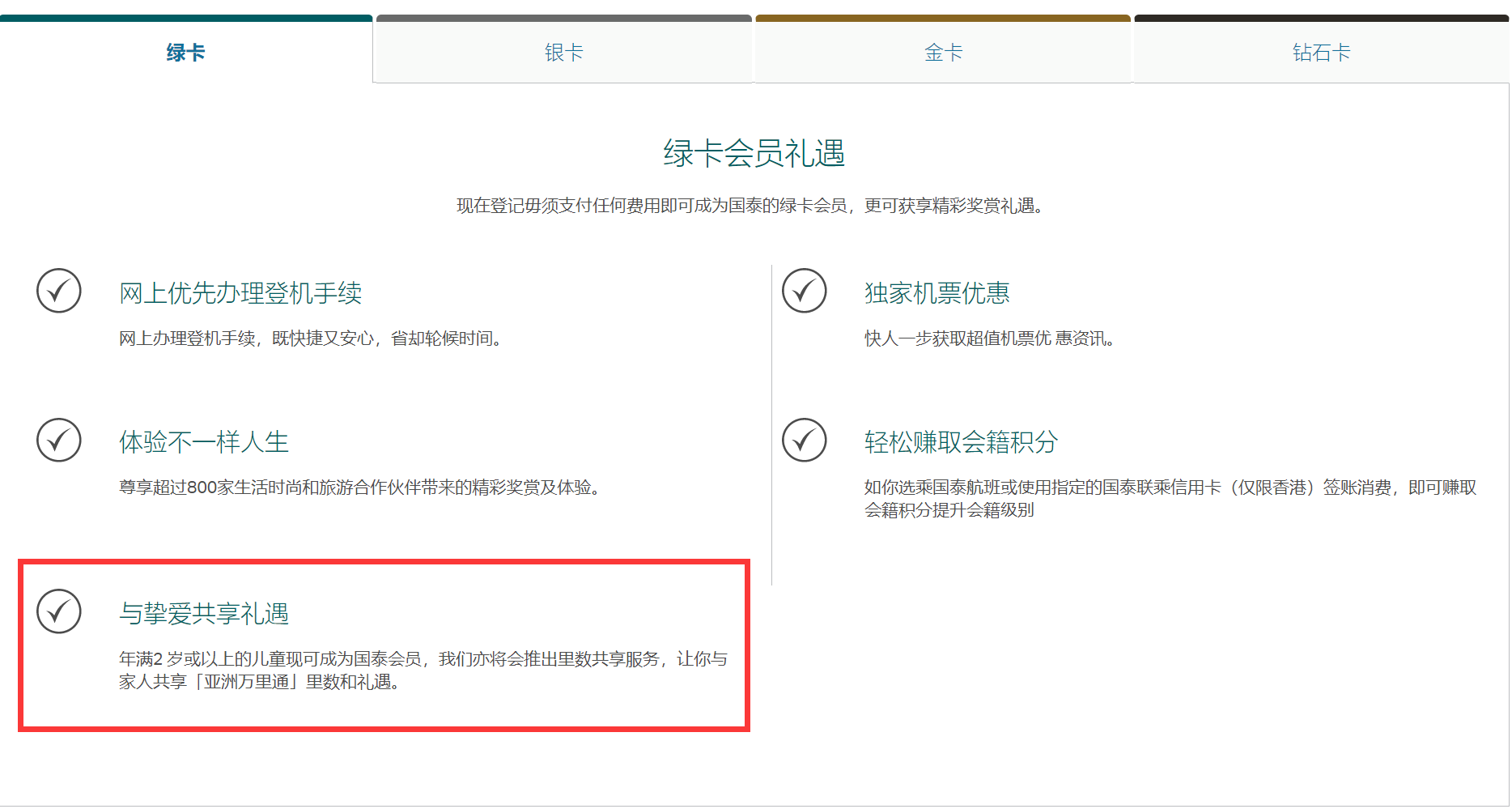The height and width of the screenshot is (809, 1512).
Task: Click the checkmark icon beside 网上优先办理登机手续
Action: click(59, 291)
